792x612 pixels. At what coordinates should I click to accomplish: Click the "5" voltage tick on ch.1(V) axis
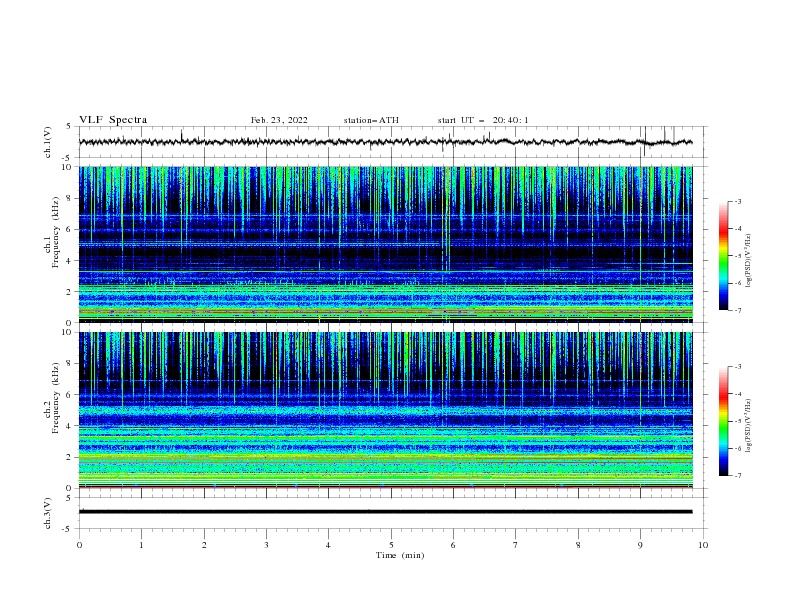tap(70, 126)
